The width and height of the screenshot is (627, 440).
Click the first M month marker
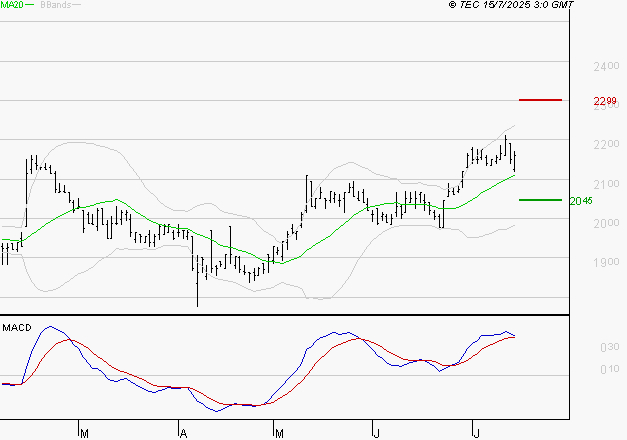[84, 432]
